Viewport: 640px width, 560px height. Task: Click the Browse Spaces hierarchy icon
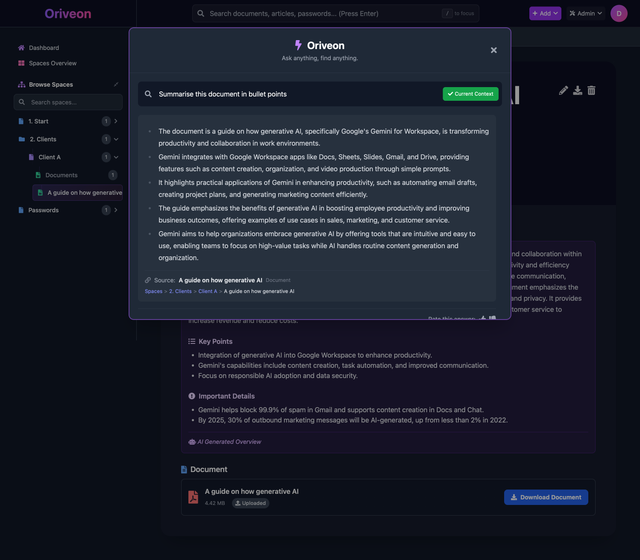(x=21, y=84)
